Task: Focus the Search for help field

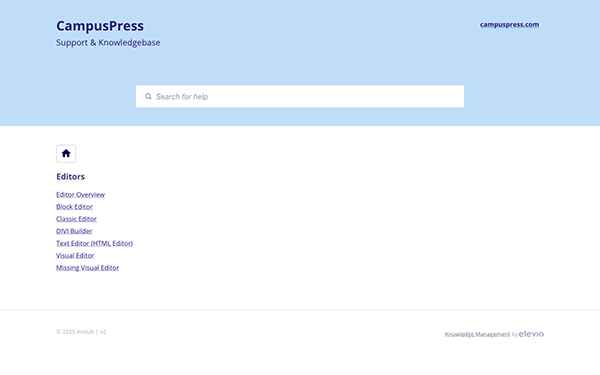Action: [x=300, y=96]
